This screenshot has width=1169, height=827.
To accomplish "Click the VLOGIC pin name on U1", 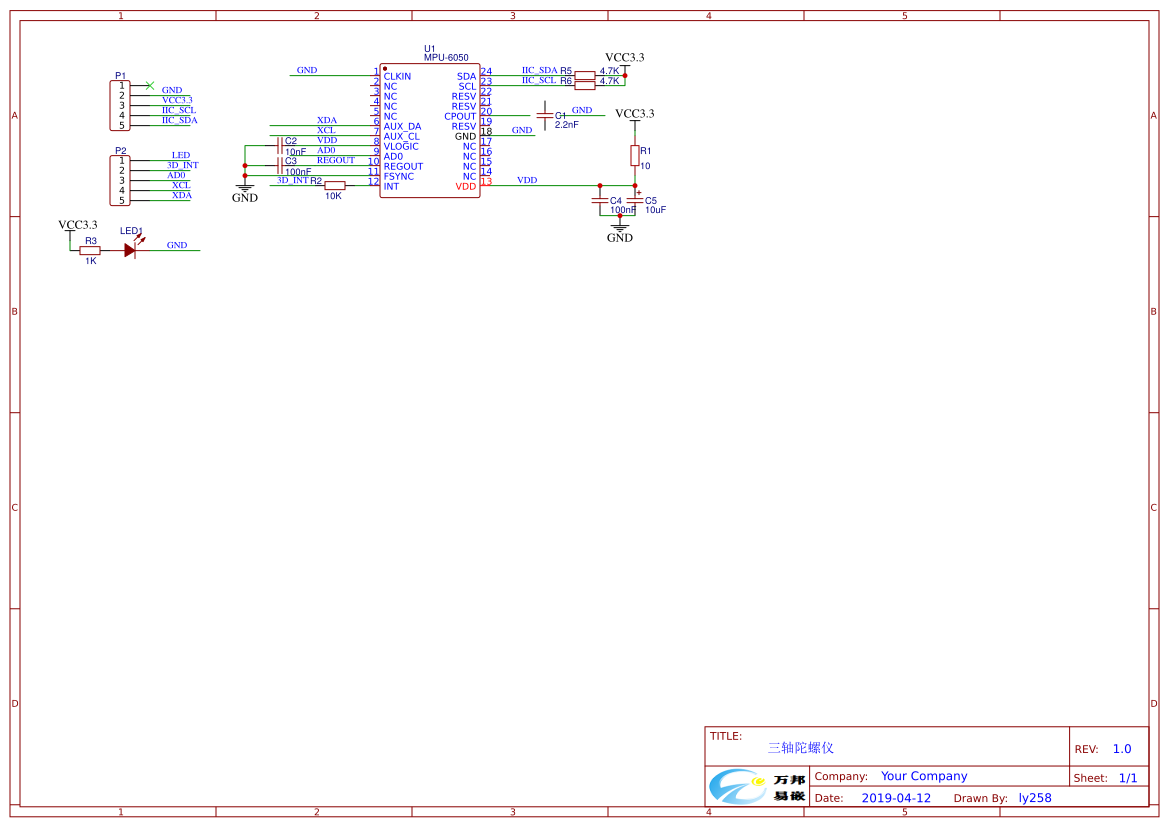I will pos(401,146).
